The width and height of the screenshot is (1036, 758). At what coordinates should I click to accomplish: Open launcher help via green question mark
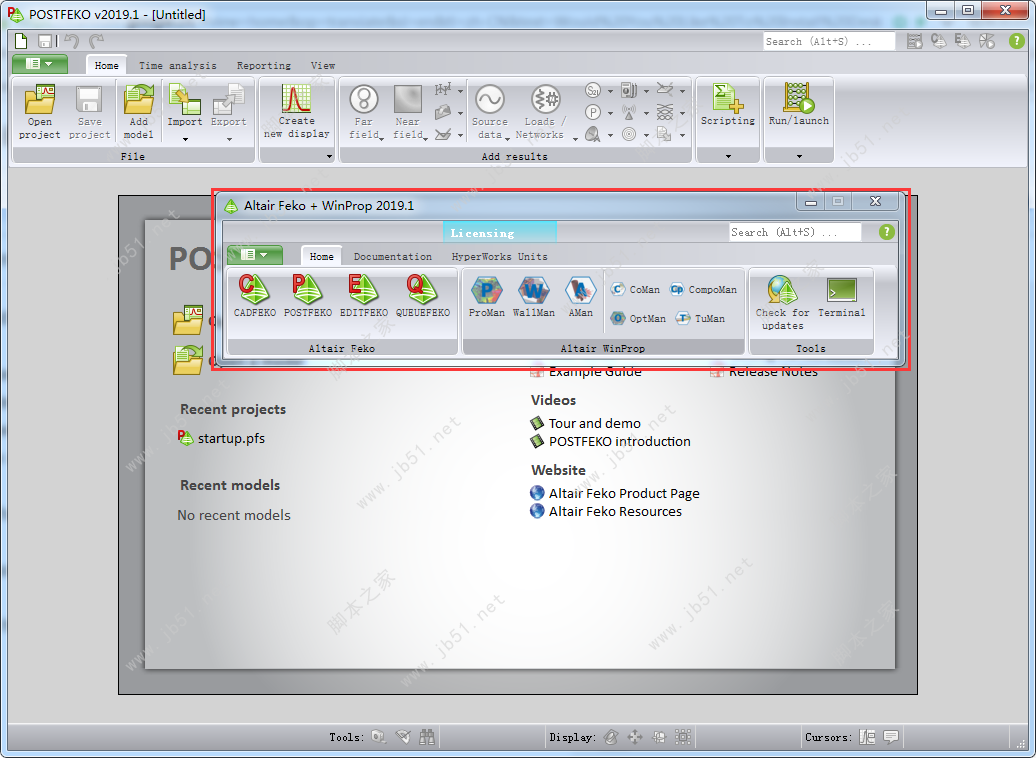[x=887, y=232]
